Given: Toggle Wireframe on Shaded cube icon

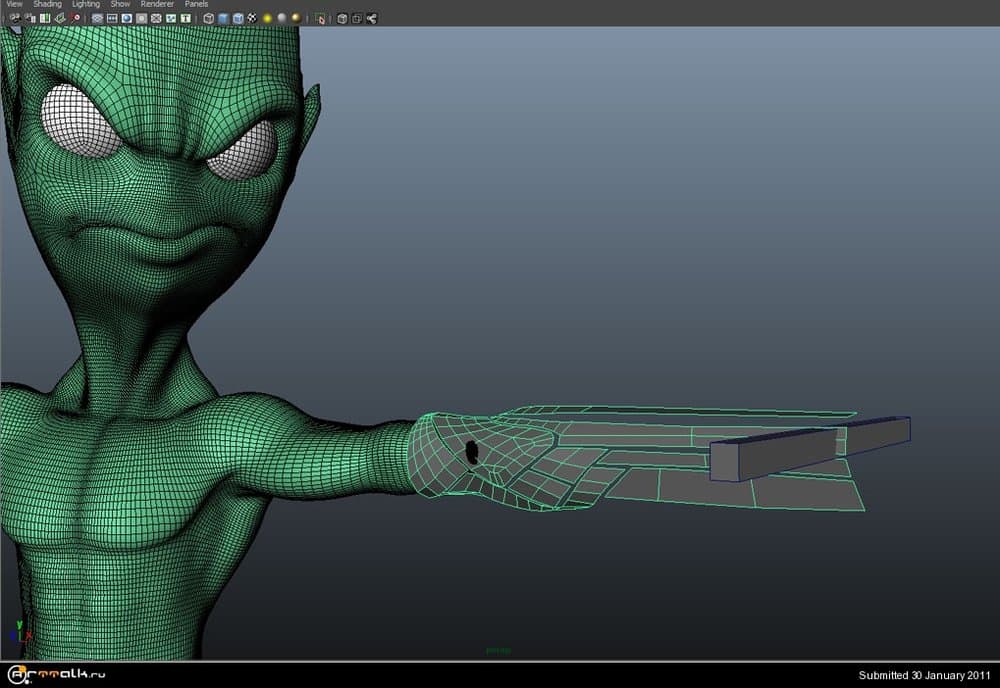Looking at the screenshot, I should [238, 18].
